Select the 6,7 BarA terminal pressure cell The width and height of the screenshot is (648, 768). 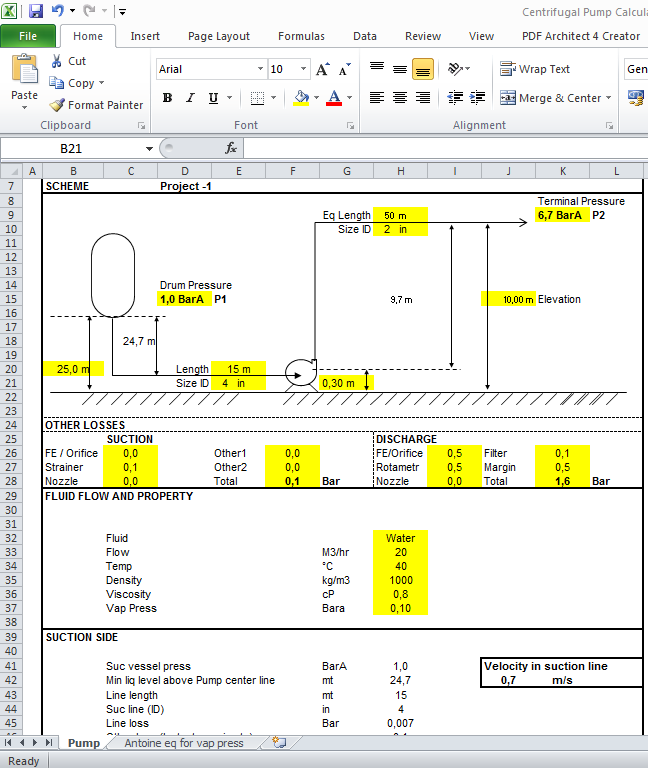point(562,215)
